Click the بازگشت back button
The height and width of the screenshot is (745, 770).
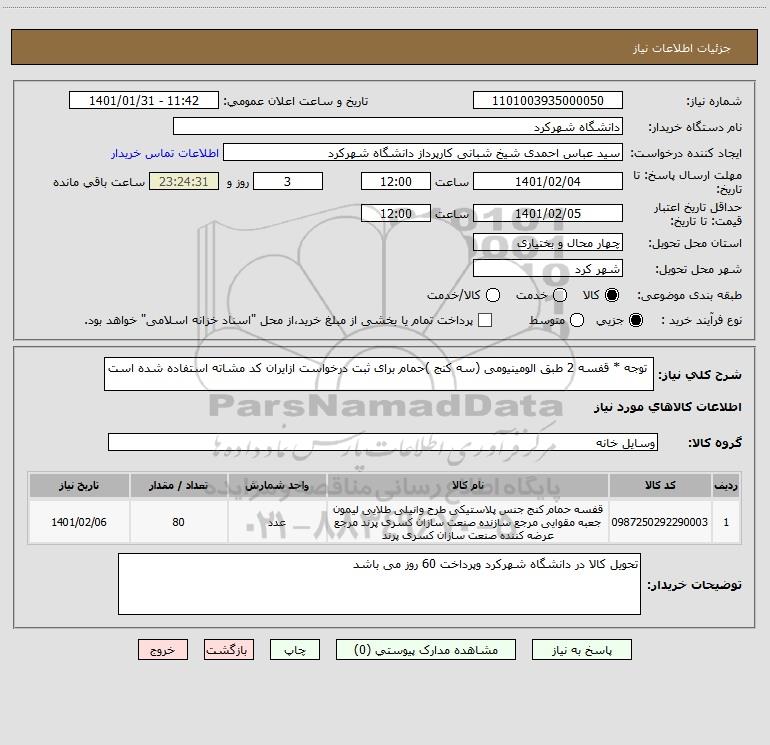click(229, 650)
